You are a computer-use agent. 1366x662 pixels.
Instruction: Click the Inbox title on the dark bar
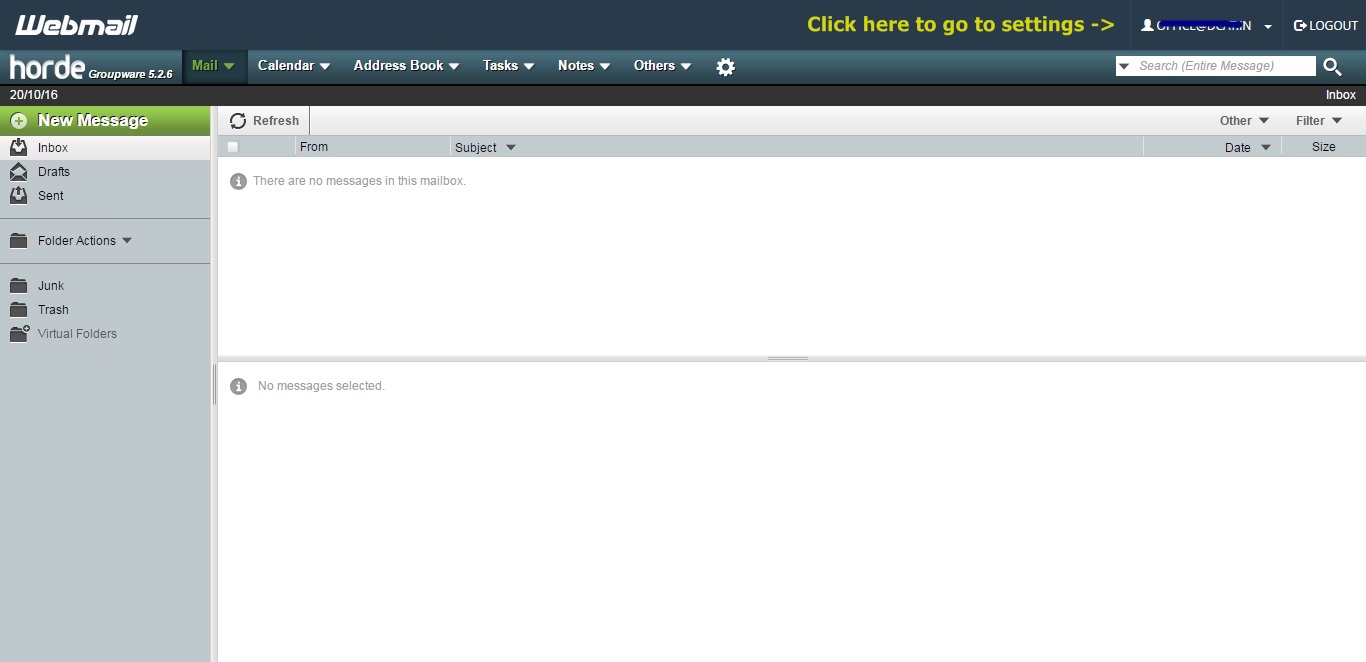tap(1341, 95)
